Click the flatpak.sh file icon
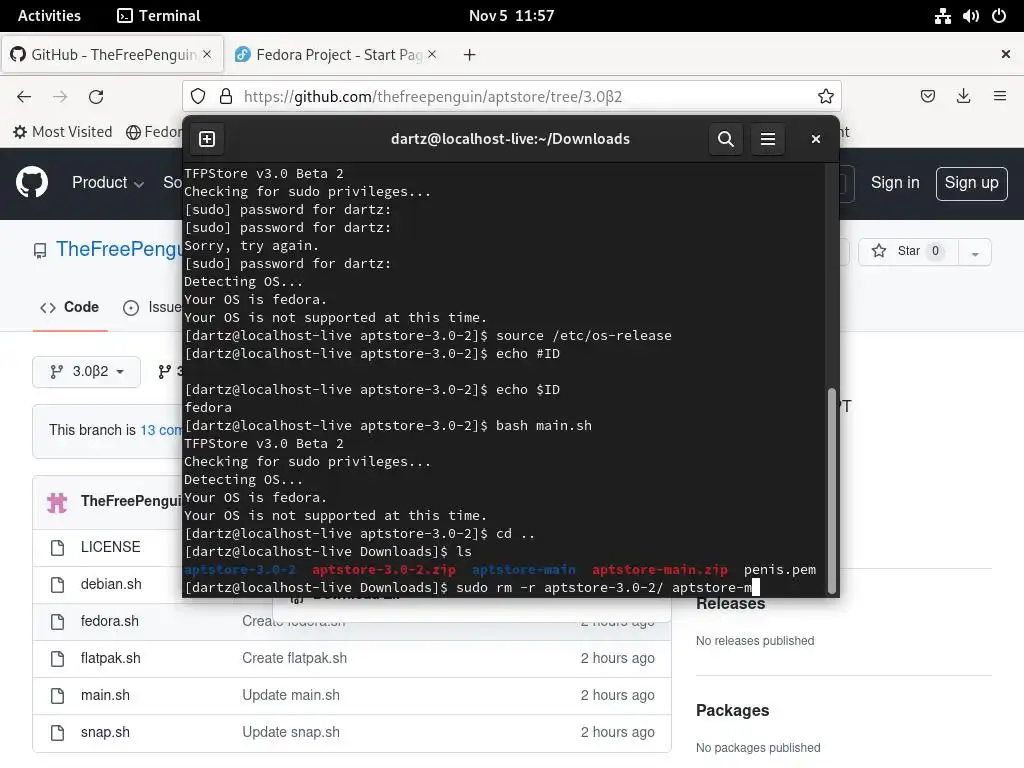 (x=57, y=658)
